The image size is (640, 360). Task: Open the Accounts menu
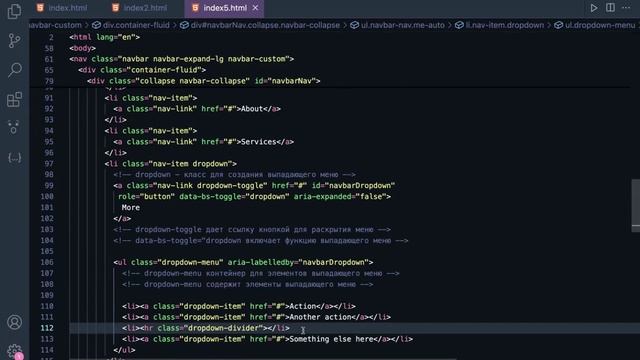14,322
